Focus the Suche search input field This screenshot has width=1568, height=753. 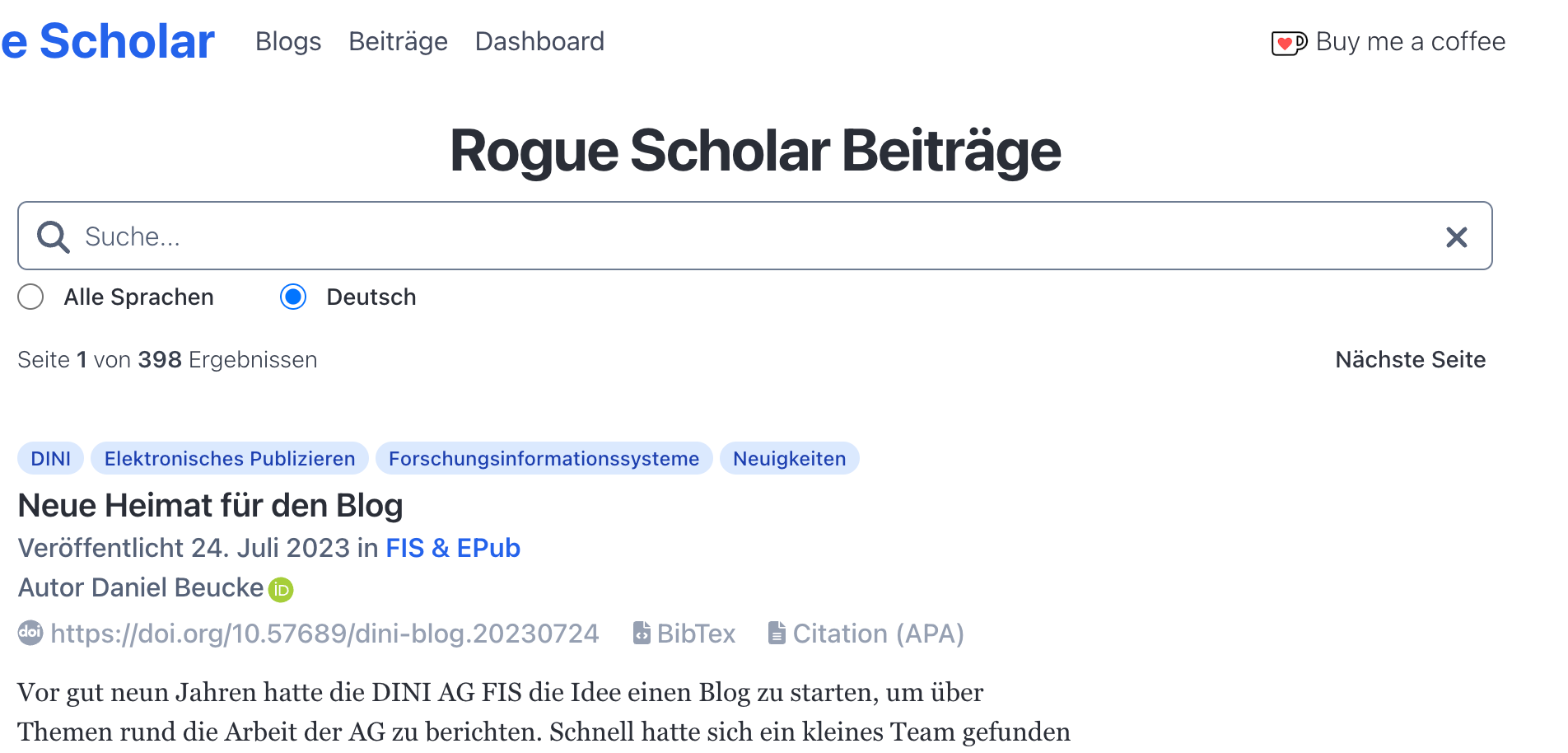point(741,236)
